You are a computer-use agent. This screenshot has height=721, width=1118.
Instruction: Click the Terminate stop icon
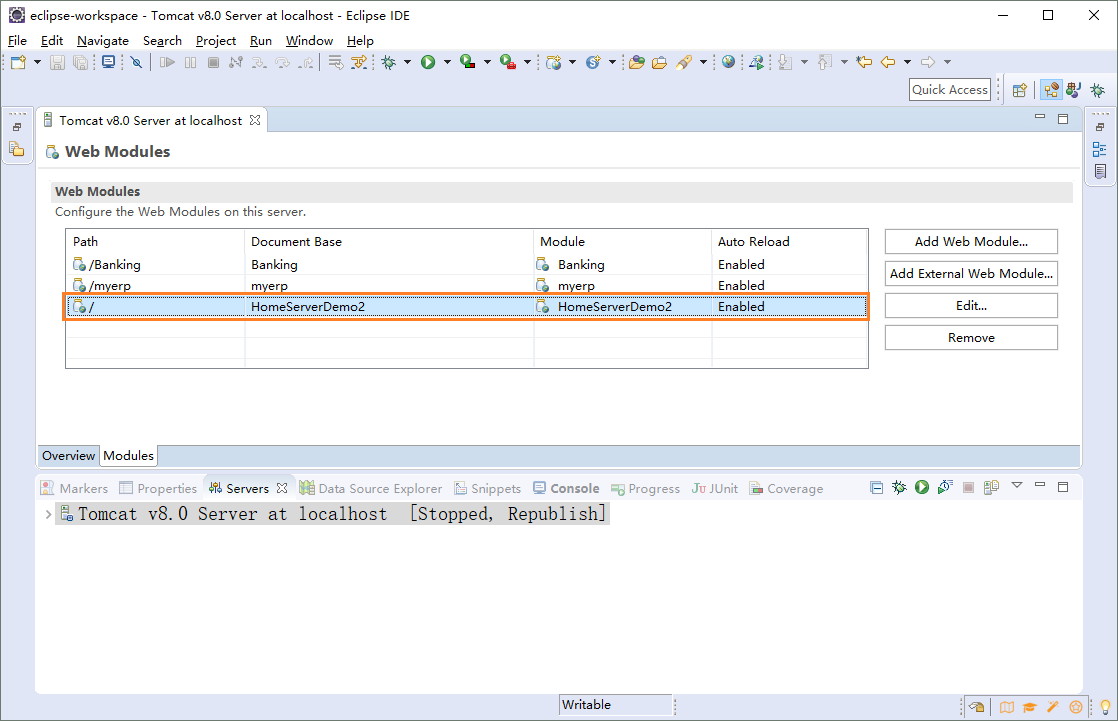coord(213,62)
